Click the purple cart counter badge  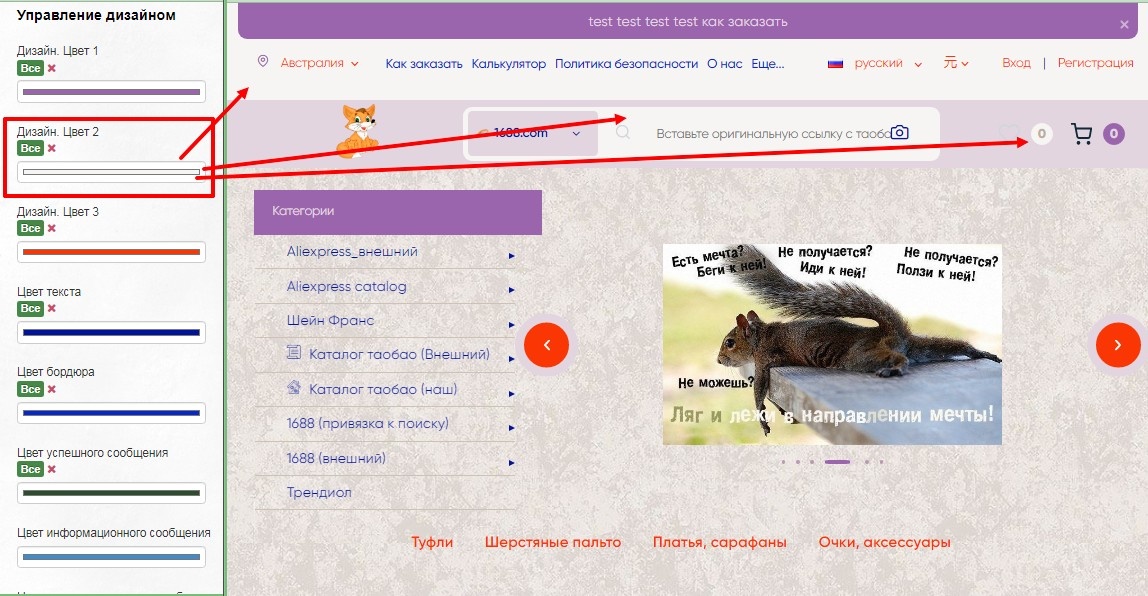click(x=1114, y=134)
